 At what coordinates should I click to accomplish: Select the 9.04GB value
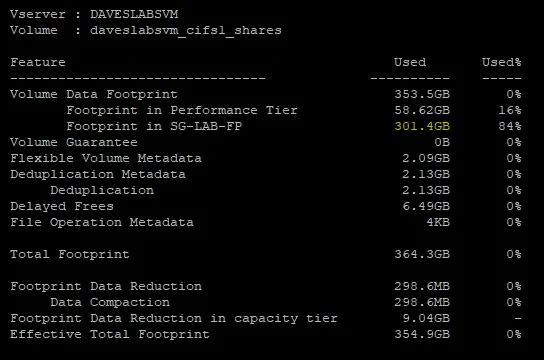click(426, 318)
